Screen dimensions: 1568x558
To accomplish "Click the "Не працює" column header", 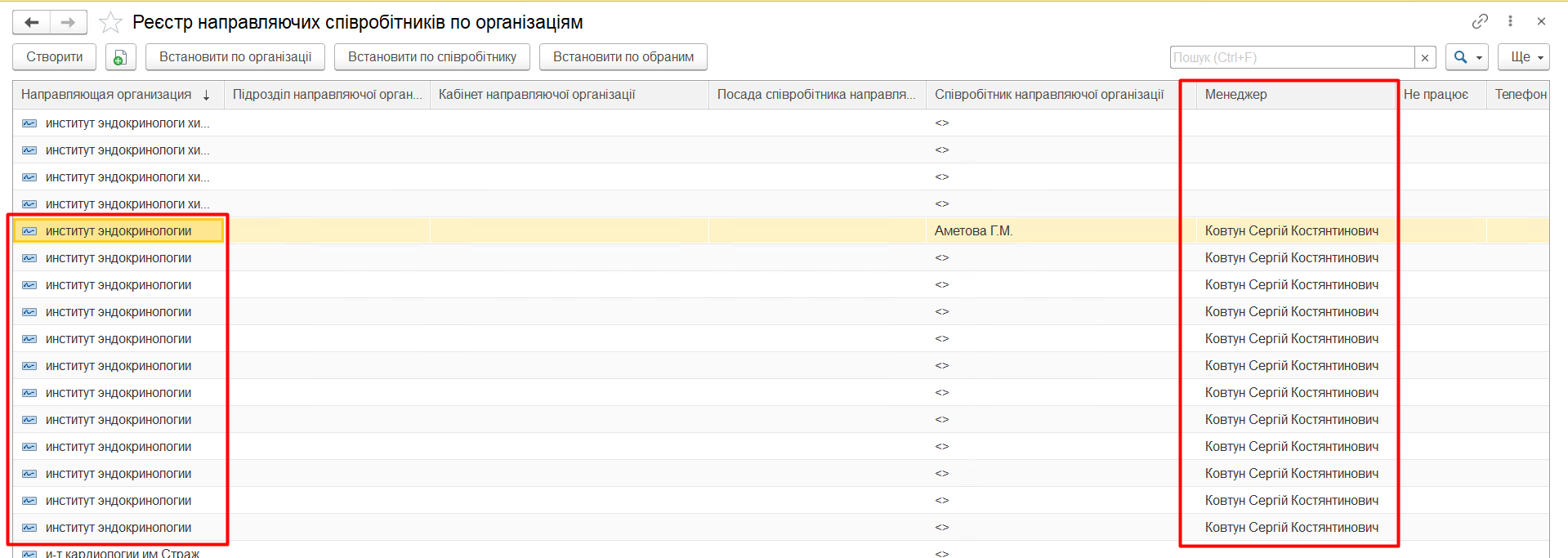I will tap(1436, 95).
